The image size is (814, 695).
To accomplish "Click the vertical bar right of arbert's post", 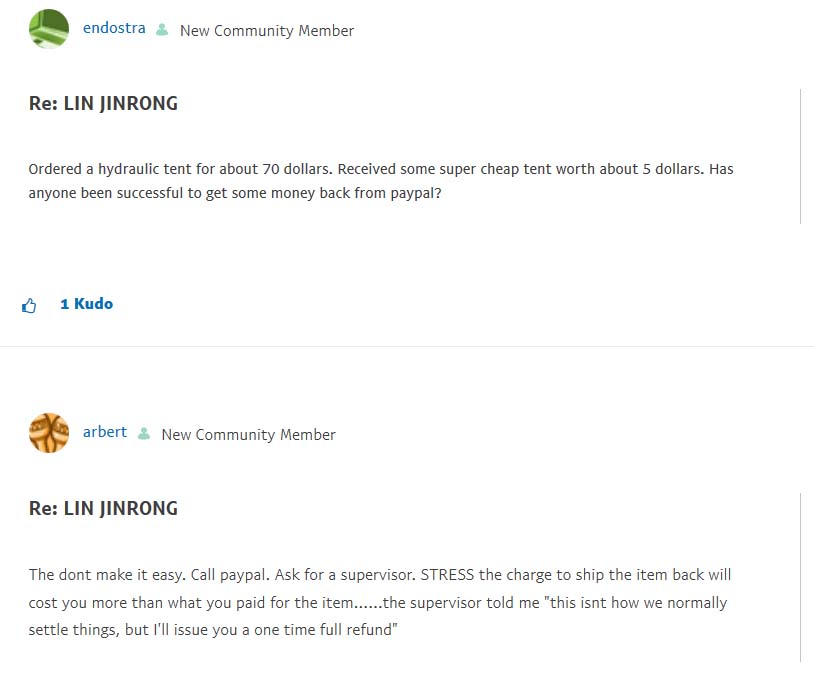I will (801, 576).
